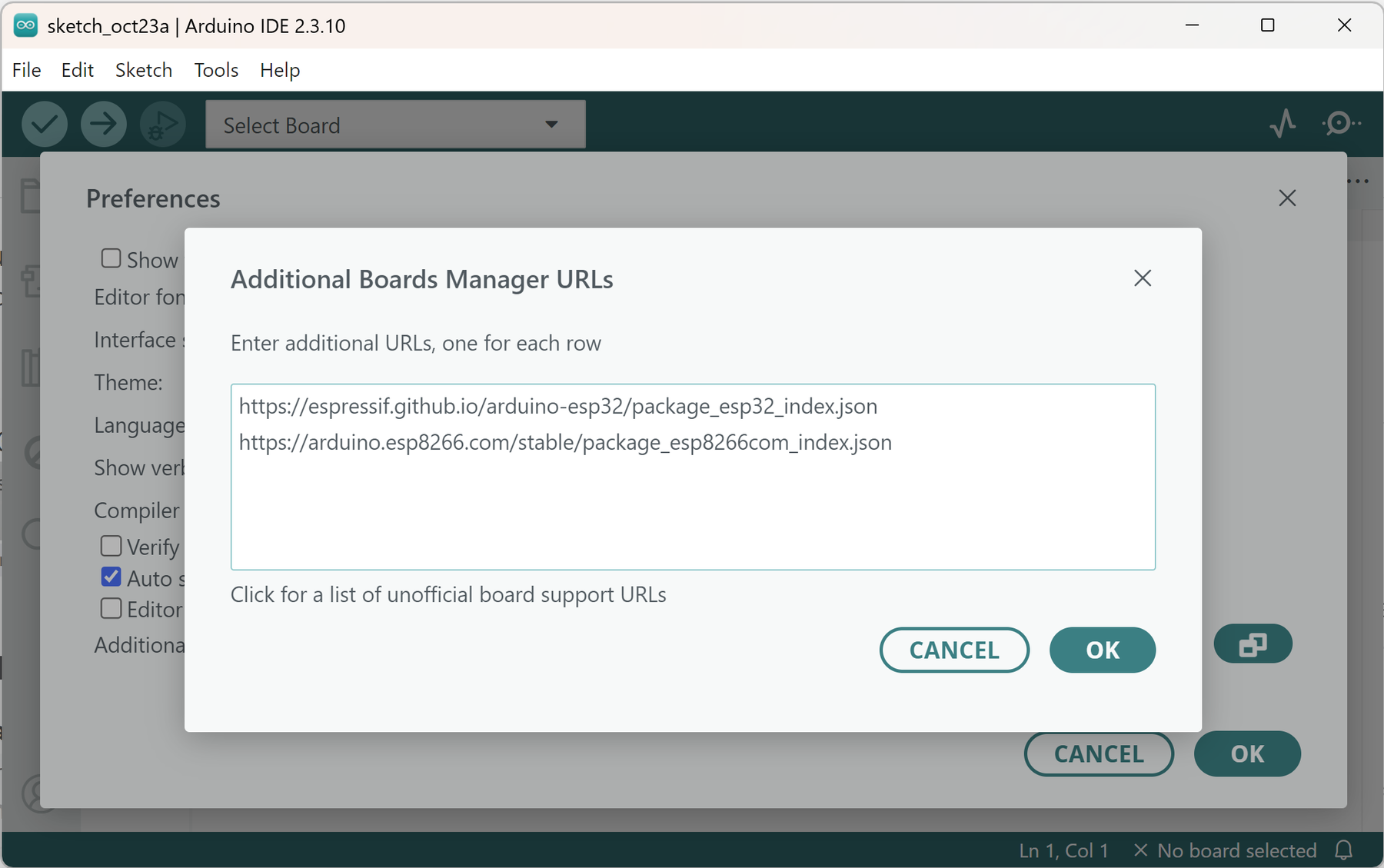Toggle the Verify checkbox in Preferences
Viewport: 1384px width, 868px height.
coord(111,546)
